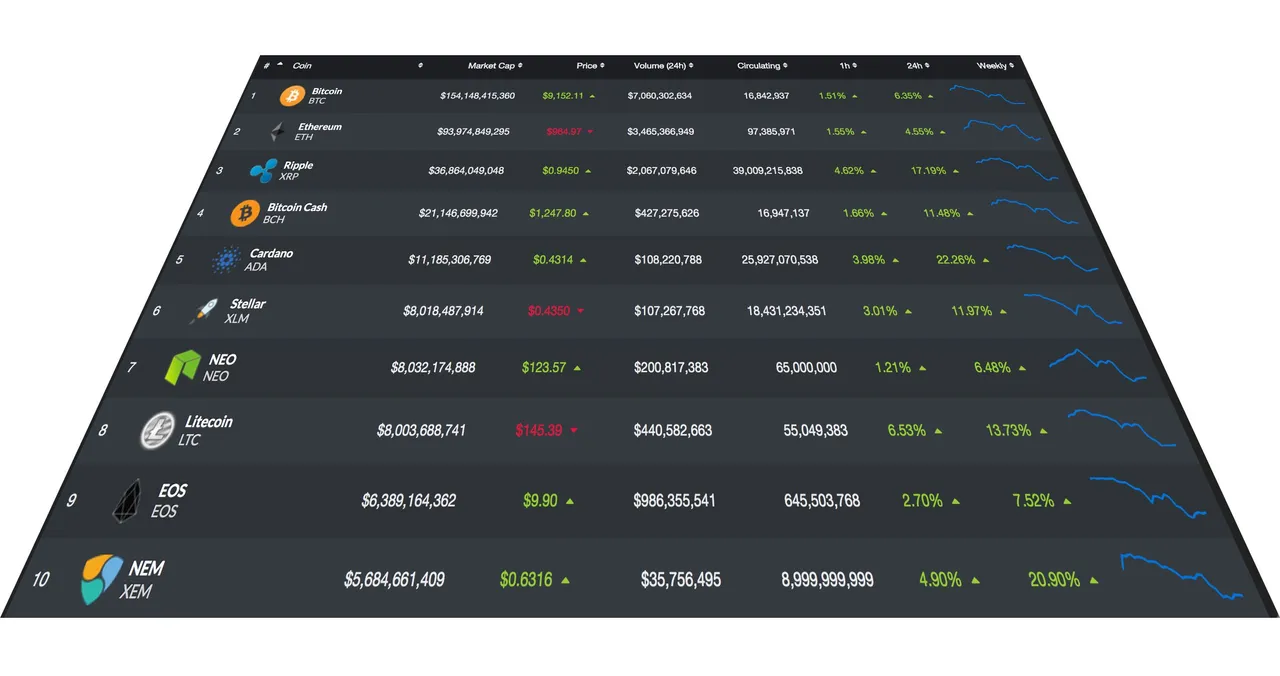View NEO weekly sparkline chart

click(x=1098, y=365)
